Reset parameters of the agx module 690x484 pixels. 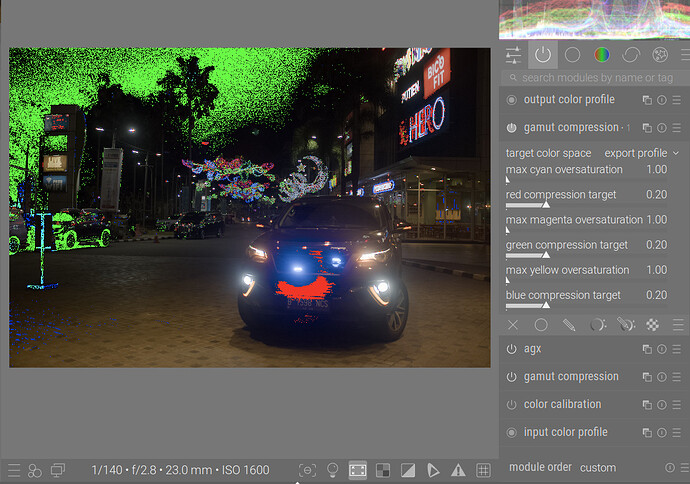662,350
